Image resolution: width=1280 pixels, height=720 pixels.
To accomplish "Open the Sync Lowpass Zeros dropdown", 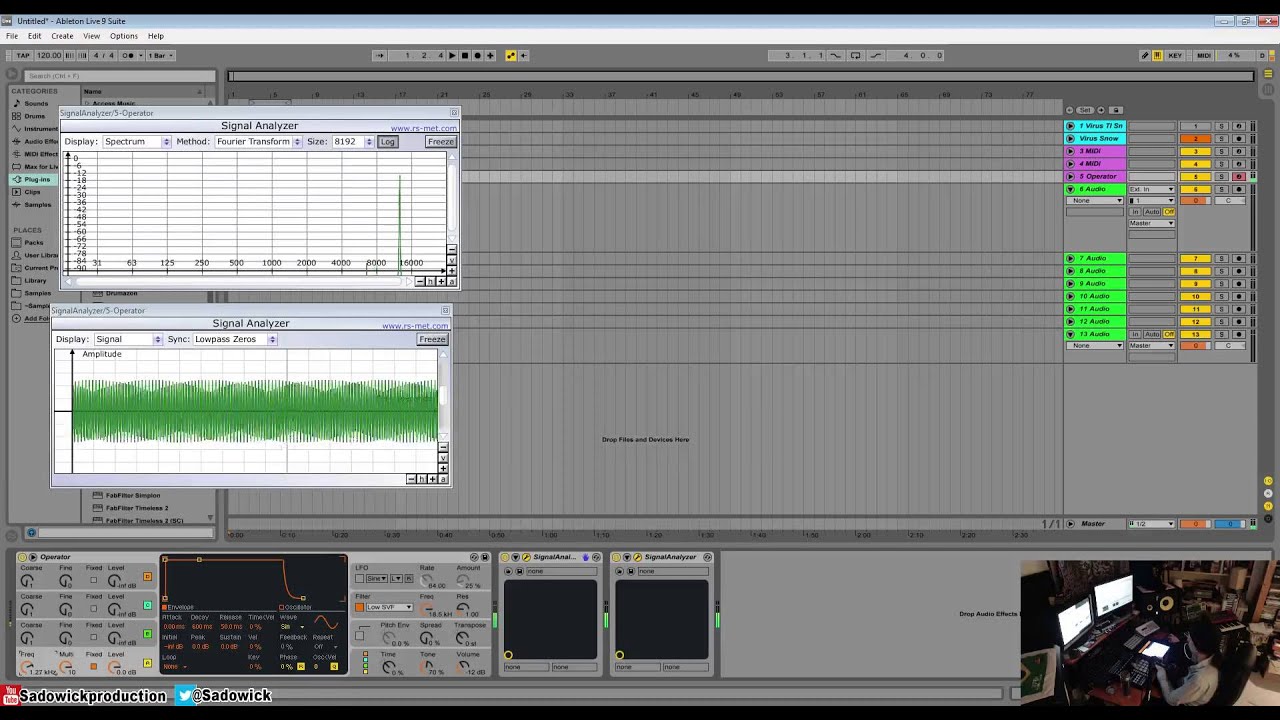I will point(234,340).
